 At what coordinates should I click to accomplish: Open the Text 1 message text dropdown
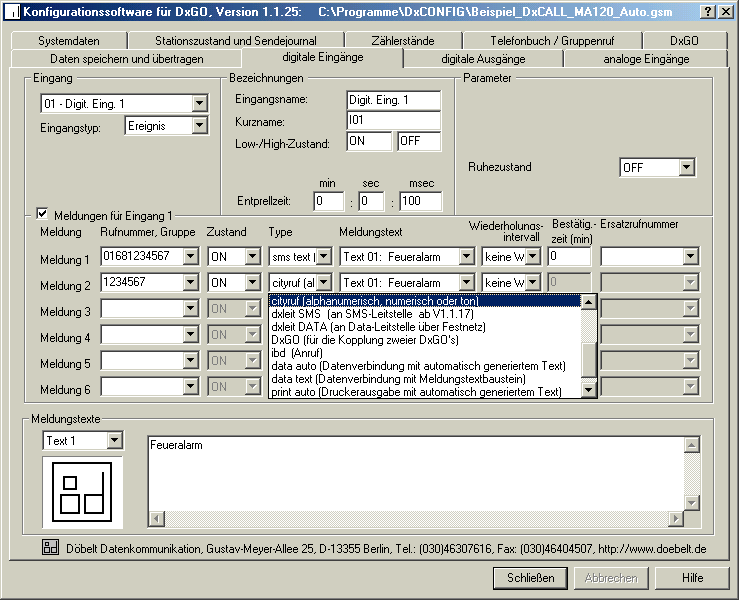[x=114, y=440]
